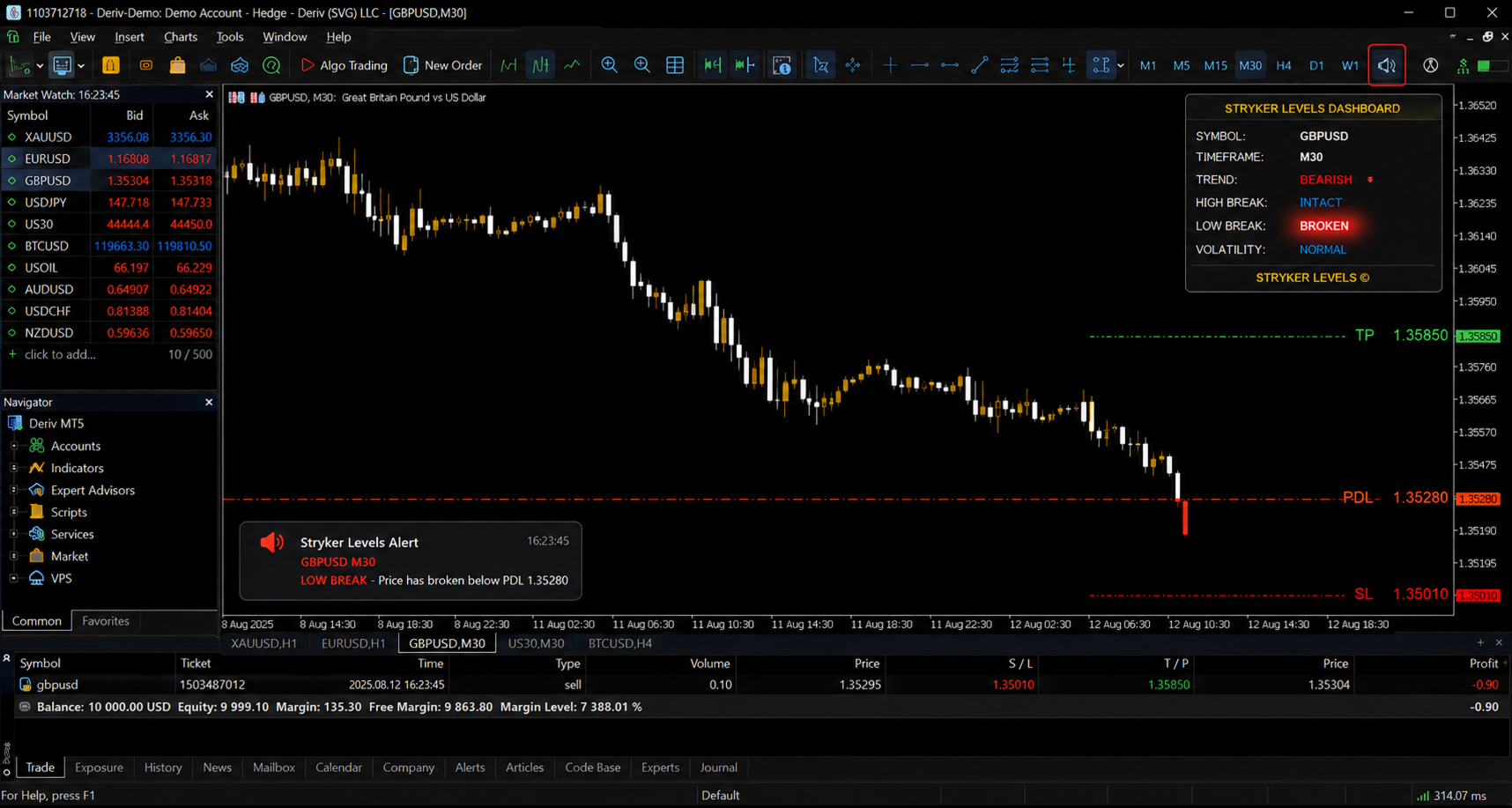Toggle Algo Trading on or off
The height and width of the screenshot is (808, 1512).
[x=344, y=65]
